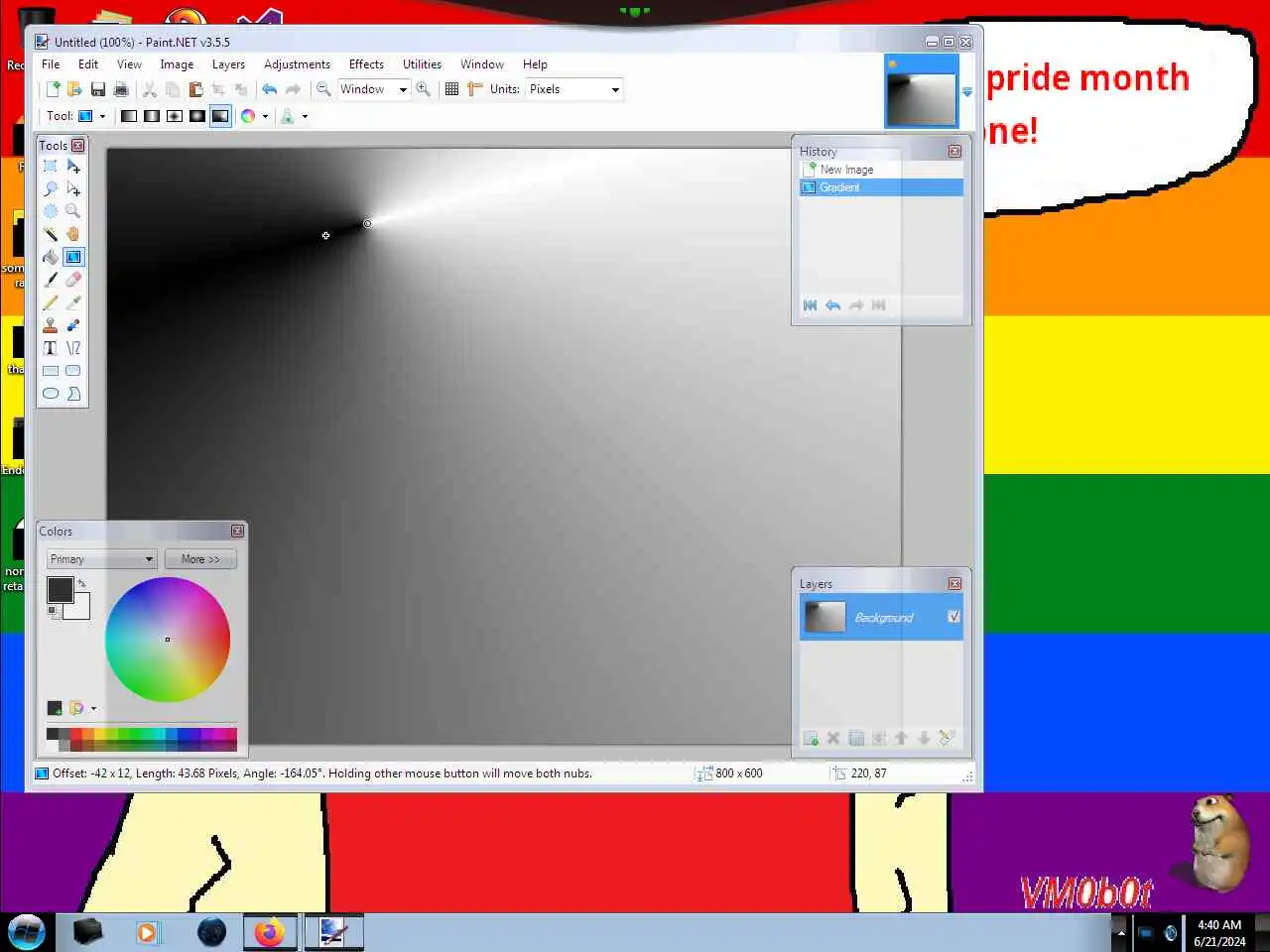Screen dimensions: 1270x952
Task: Expand the image list arrow beside thumbnail
Action: click(x=967, y=92)
